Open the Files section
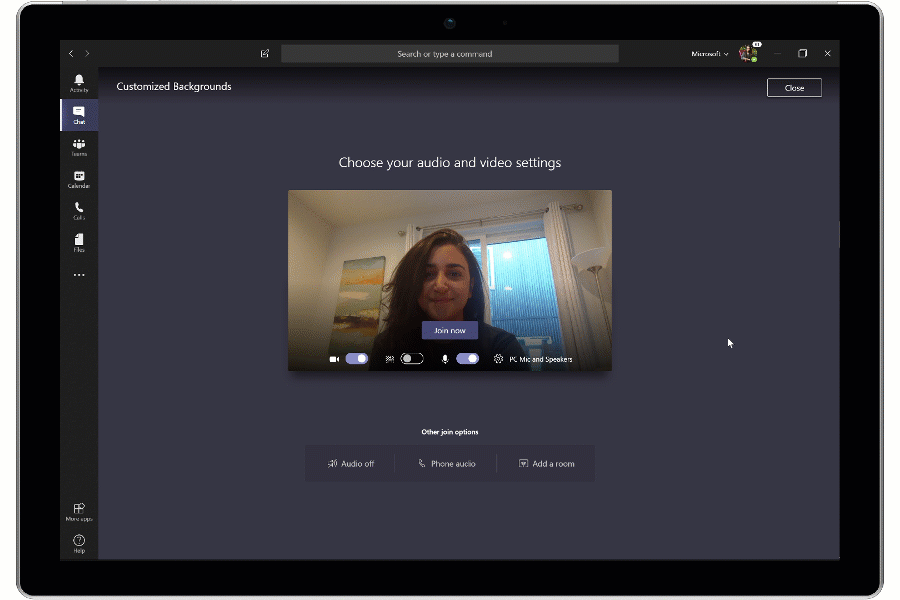Viewport: 900px width, 600px height. (79, 241)
